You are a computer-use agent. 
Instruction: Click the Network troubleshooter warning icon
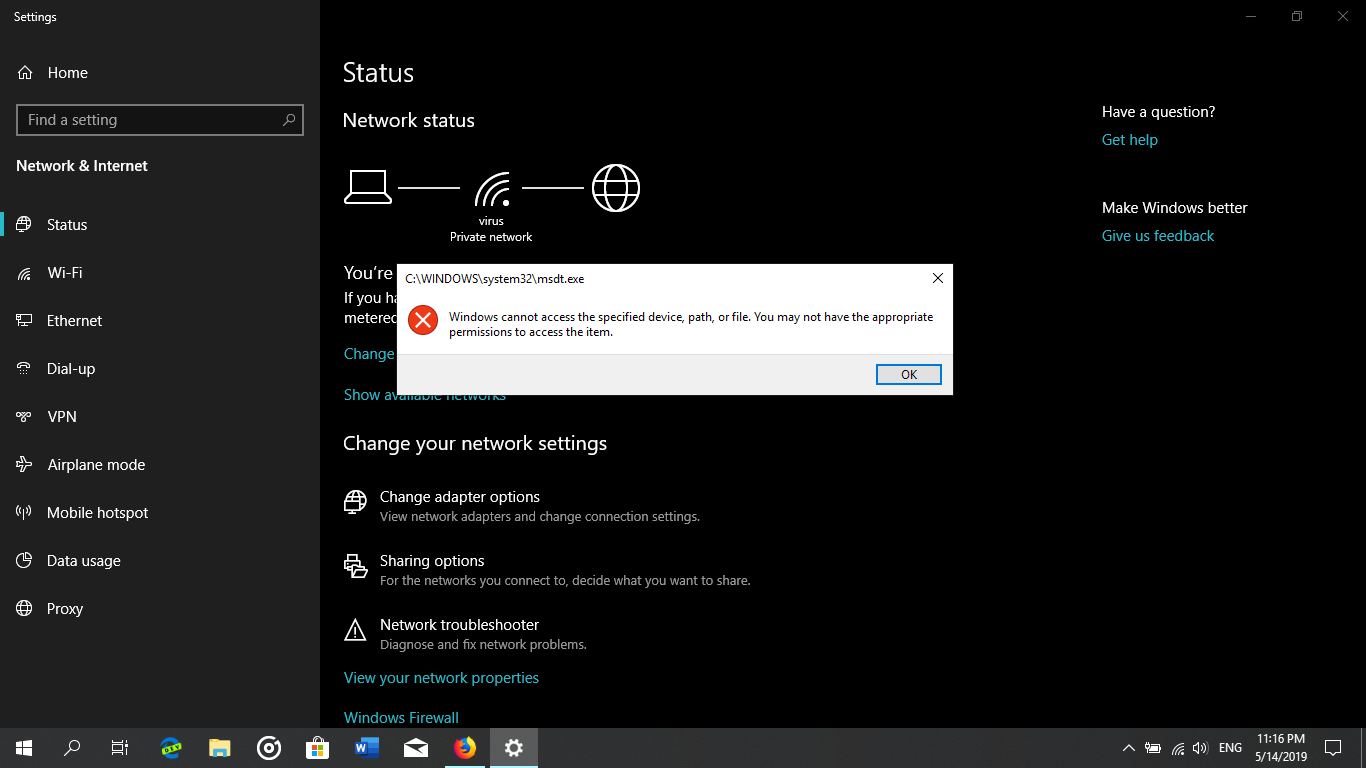(x=355, y=630)
